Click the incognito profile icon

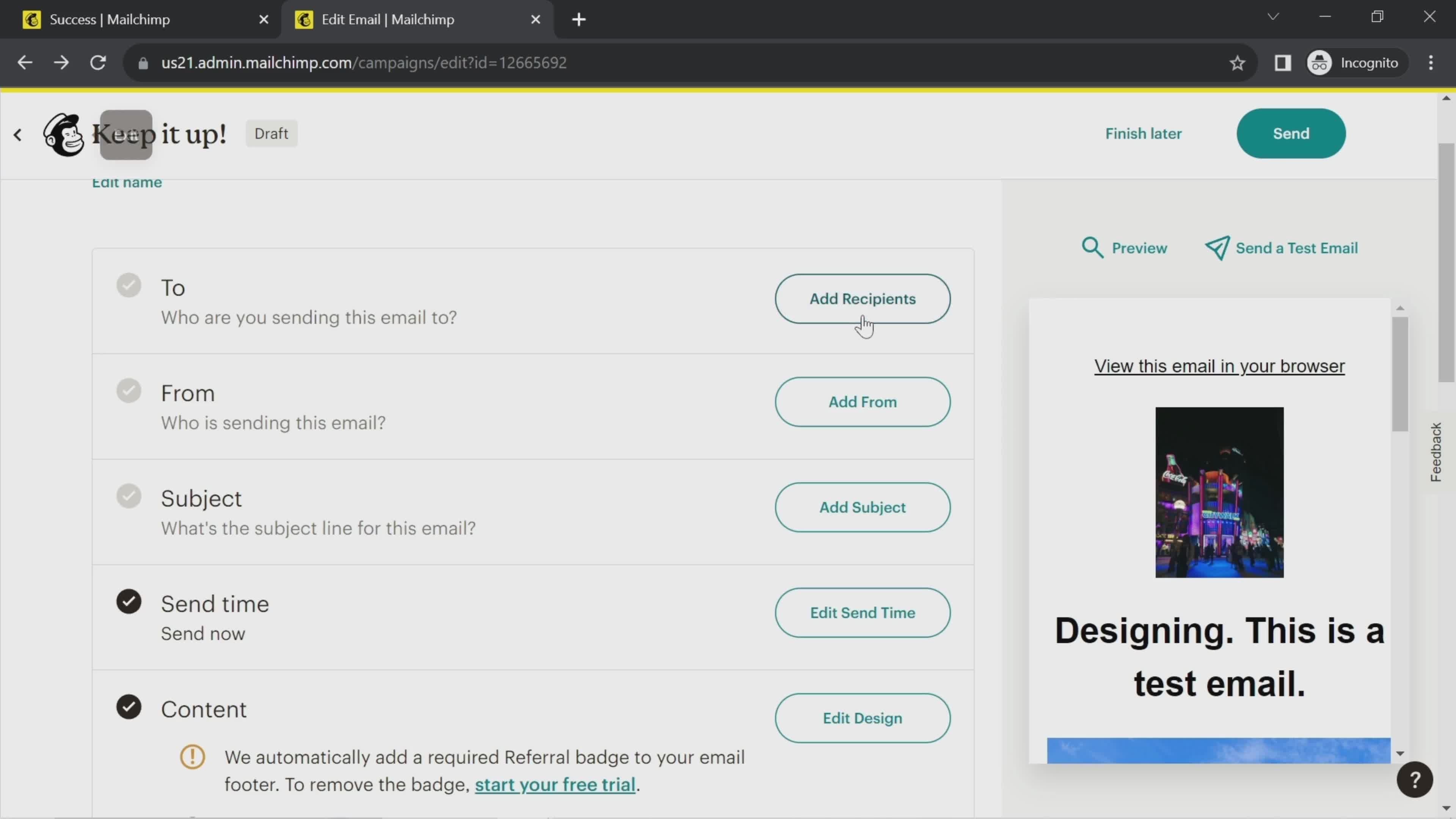[1319, 62]
